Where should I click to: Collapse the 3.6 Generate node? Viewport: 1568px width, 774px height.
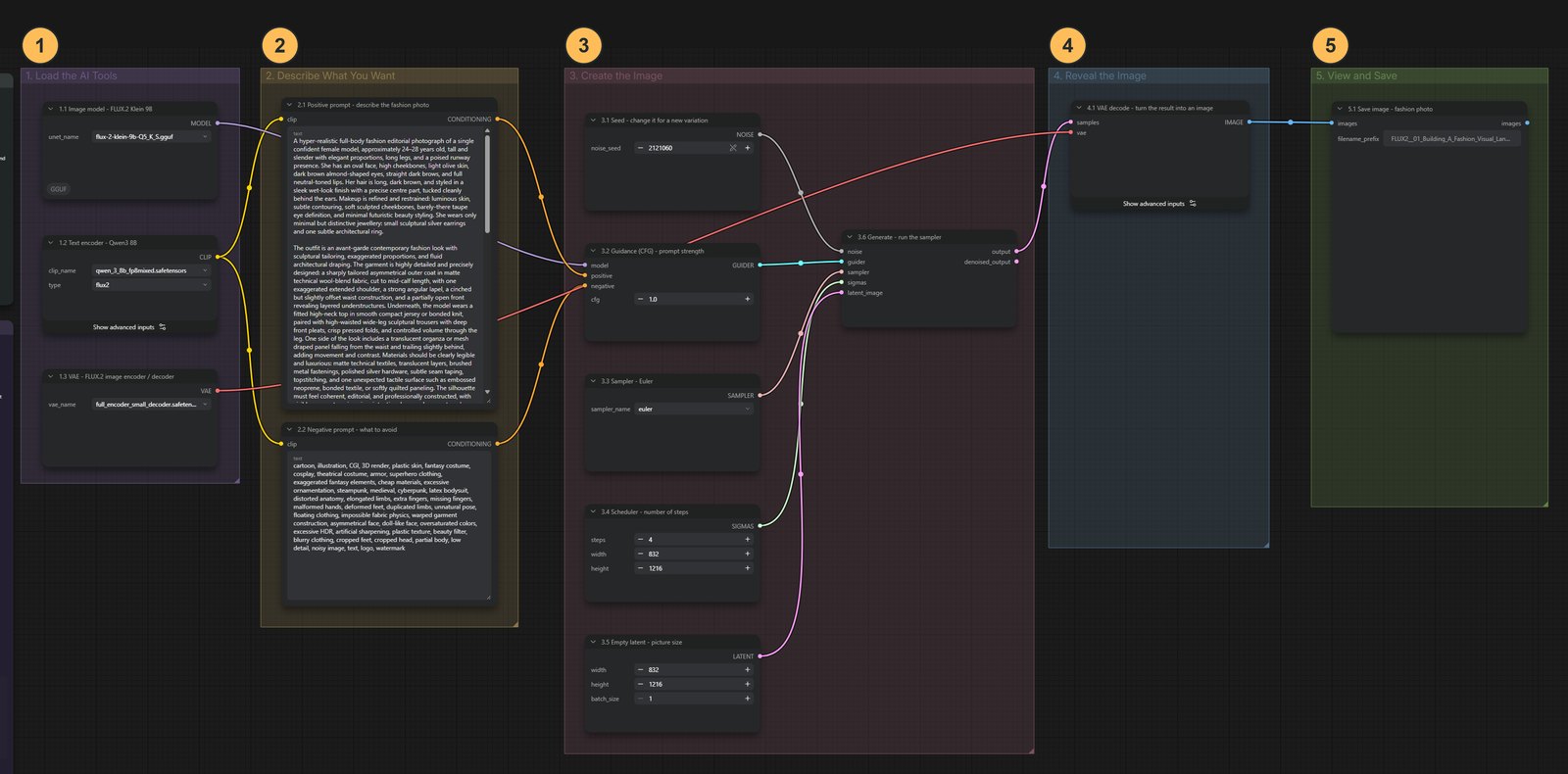coord(850,237)
